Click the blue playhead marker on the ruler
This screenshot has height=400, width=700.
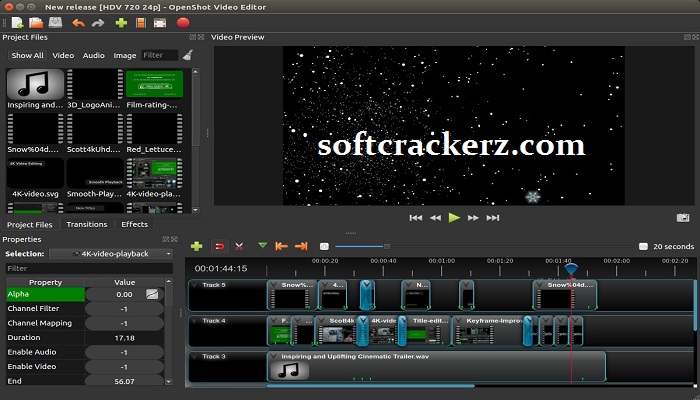pyautogui.click(x=571, y=268)
